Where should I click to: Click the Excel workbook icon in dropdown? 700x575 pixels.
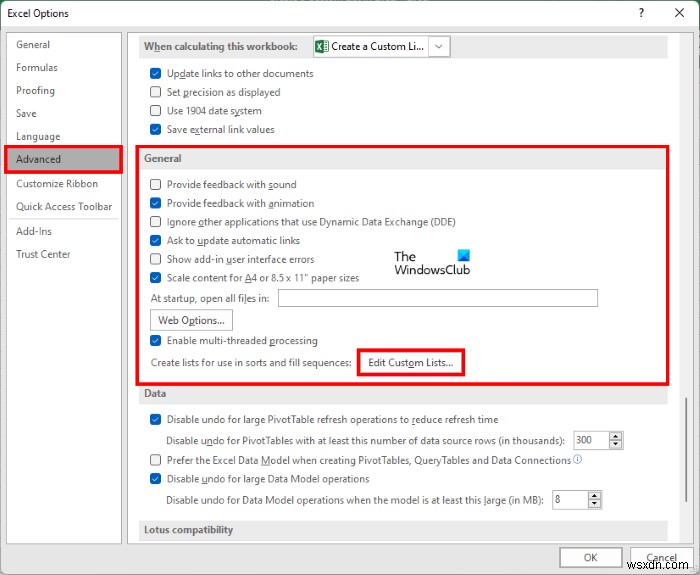[322, 46]
